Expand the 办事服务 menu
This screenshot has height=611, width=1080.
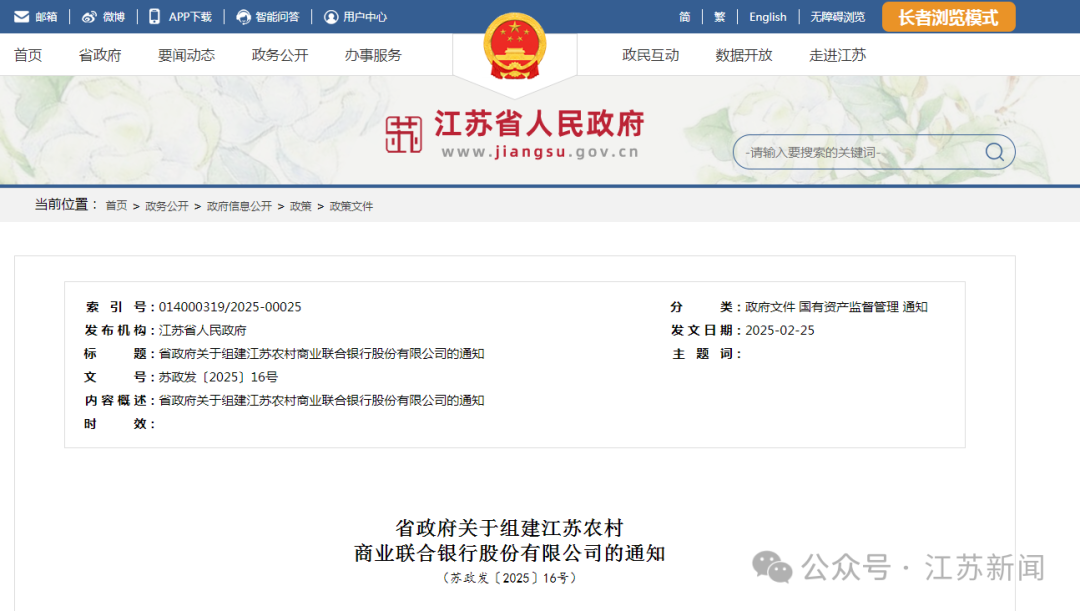pos(373,55)
